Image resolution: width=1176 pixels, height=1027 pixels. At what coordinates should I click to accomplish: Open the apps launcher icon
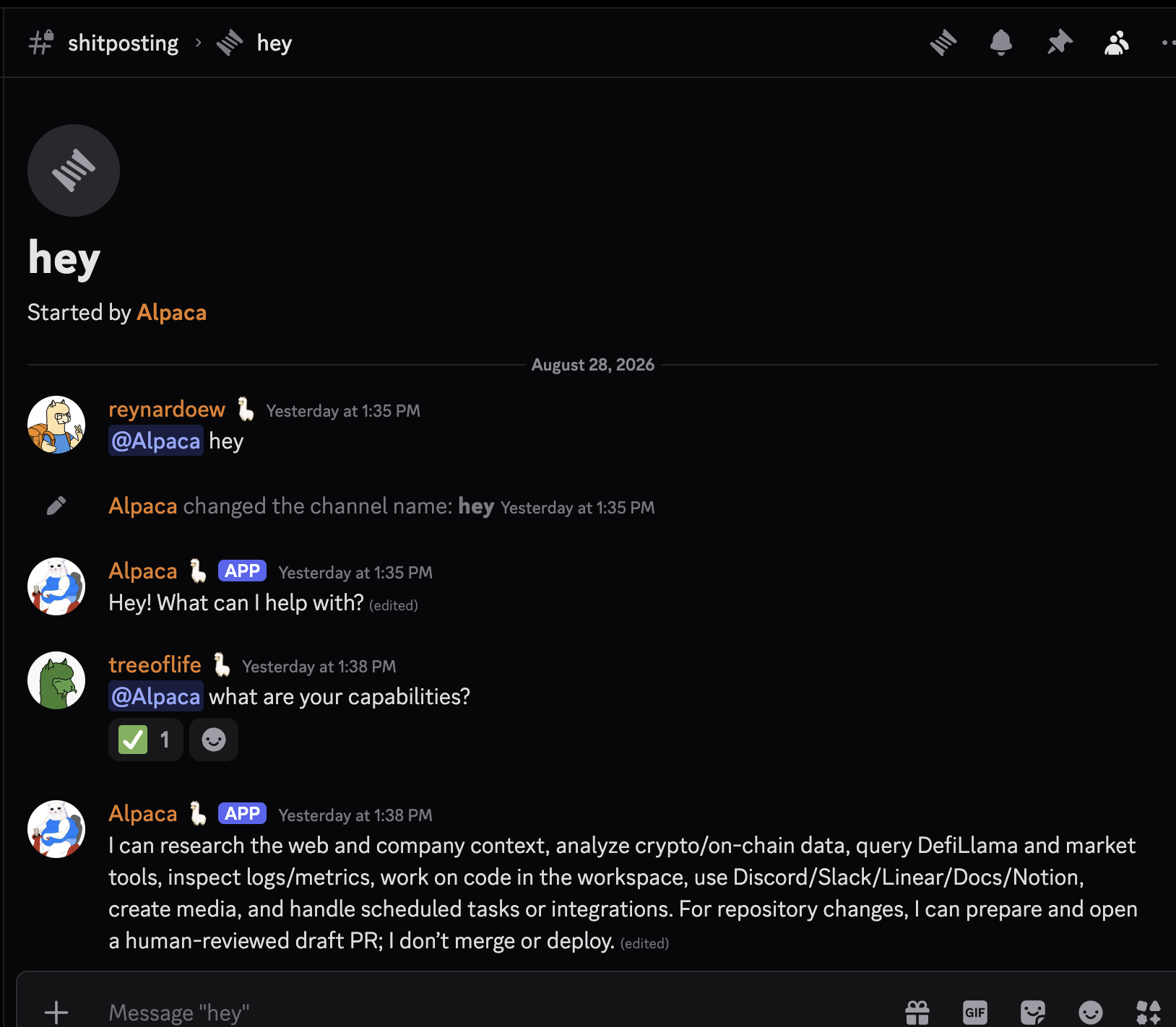(1149, 1012)
